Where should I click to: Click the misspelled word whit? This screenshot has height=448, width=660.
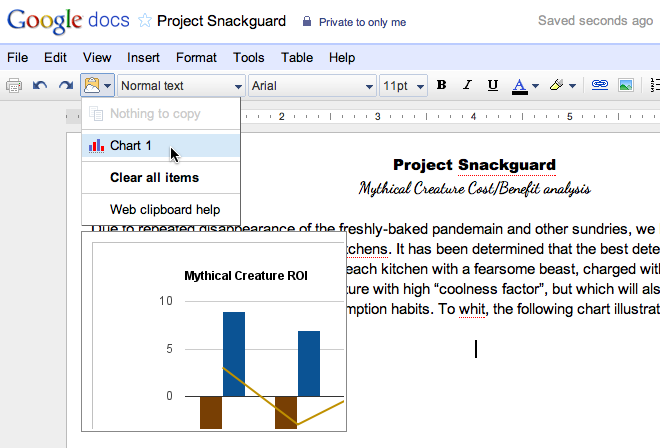pos(472,309)
